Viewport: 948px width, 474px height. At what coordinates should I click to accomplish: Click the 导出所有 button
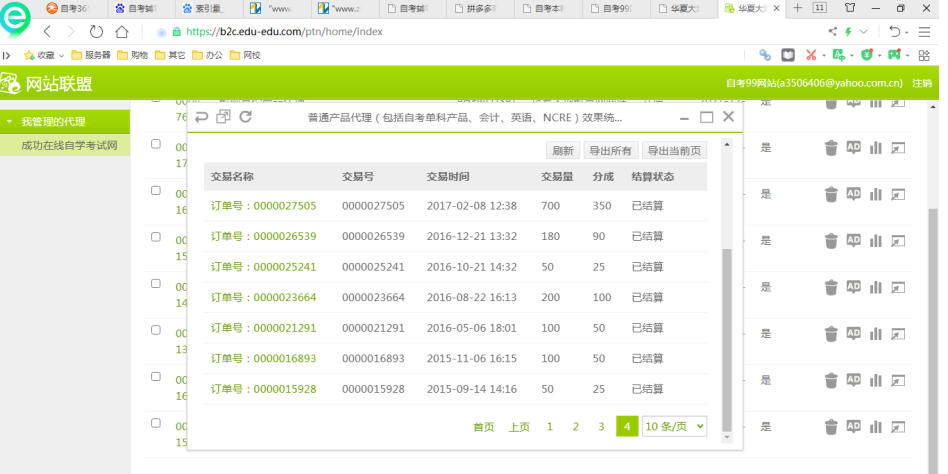[611, 151]
